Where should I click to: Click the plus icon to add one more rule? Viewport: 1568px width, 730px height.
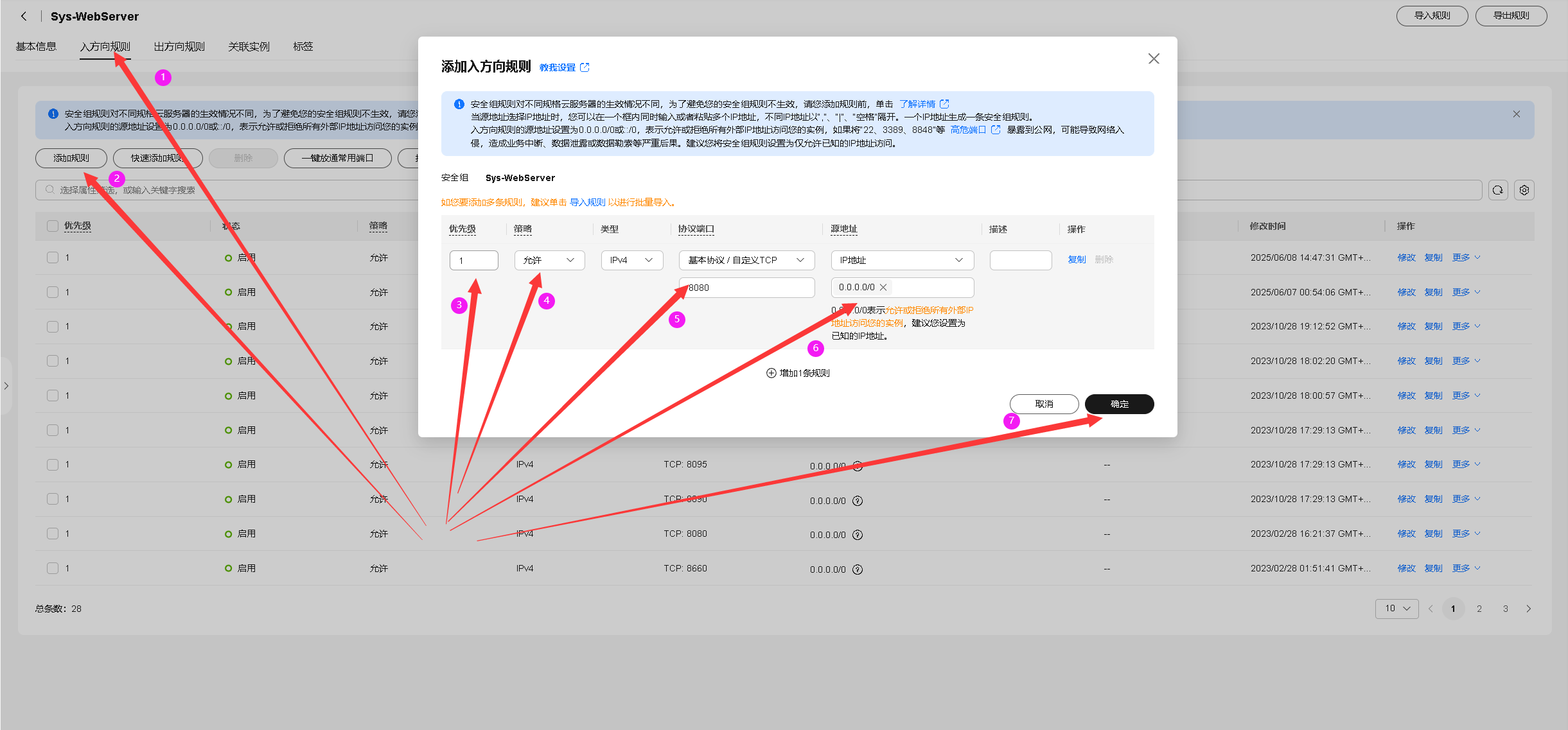click(x=771, y=373)
